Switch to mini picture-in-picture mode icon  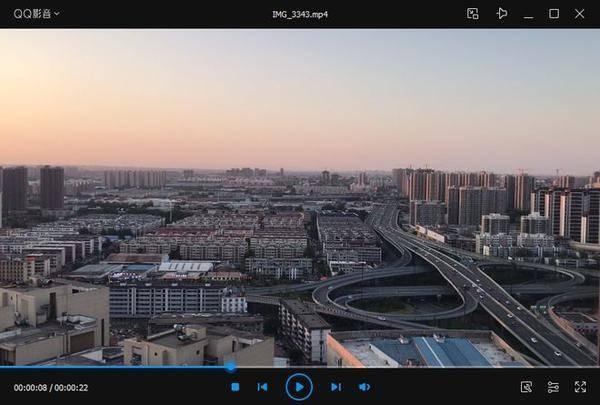473,14
